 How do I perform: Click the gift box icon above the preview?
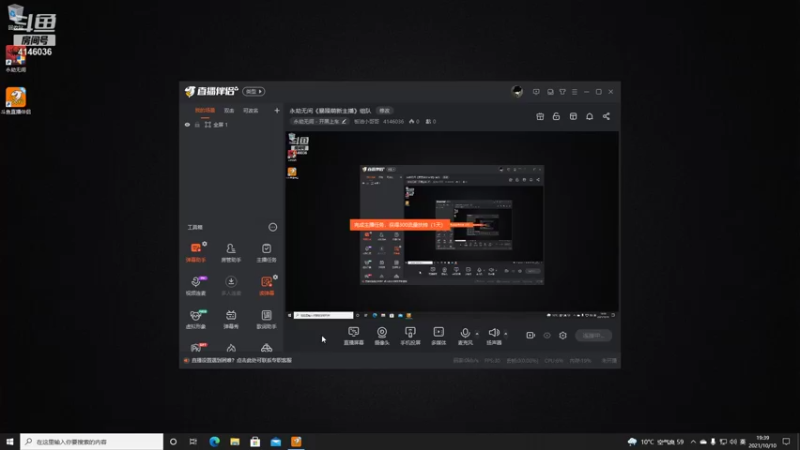tap(540, 116)
